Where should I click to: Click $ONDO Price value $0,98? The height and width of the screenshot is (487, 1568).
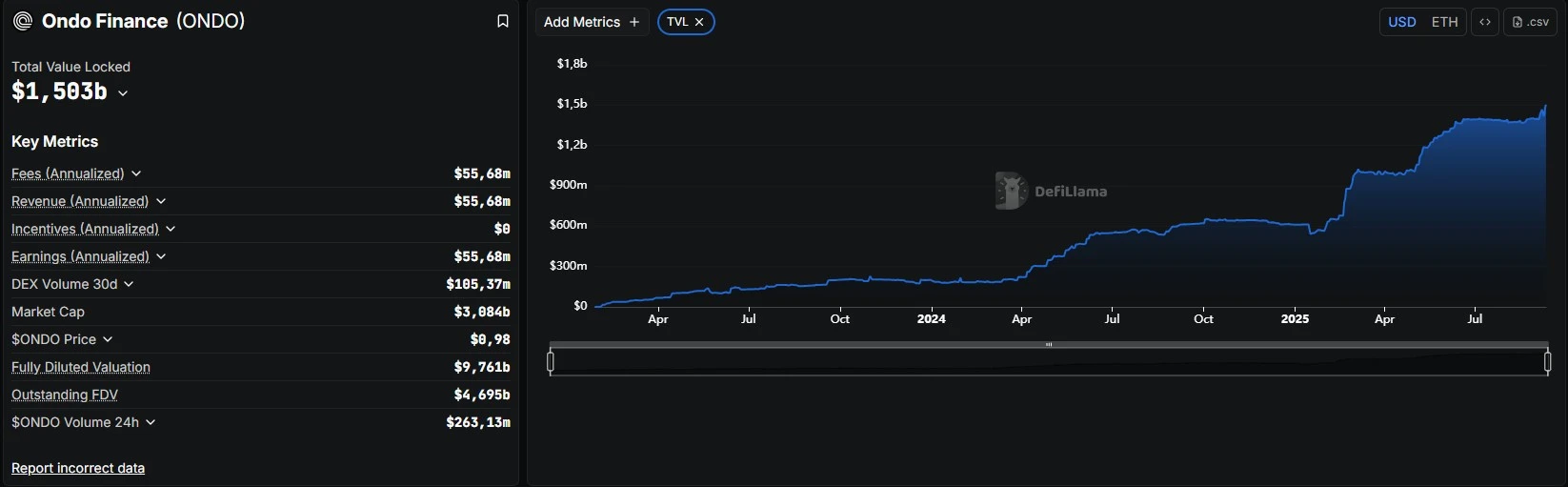(491, 339)
